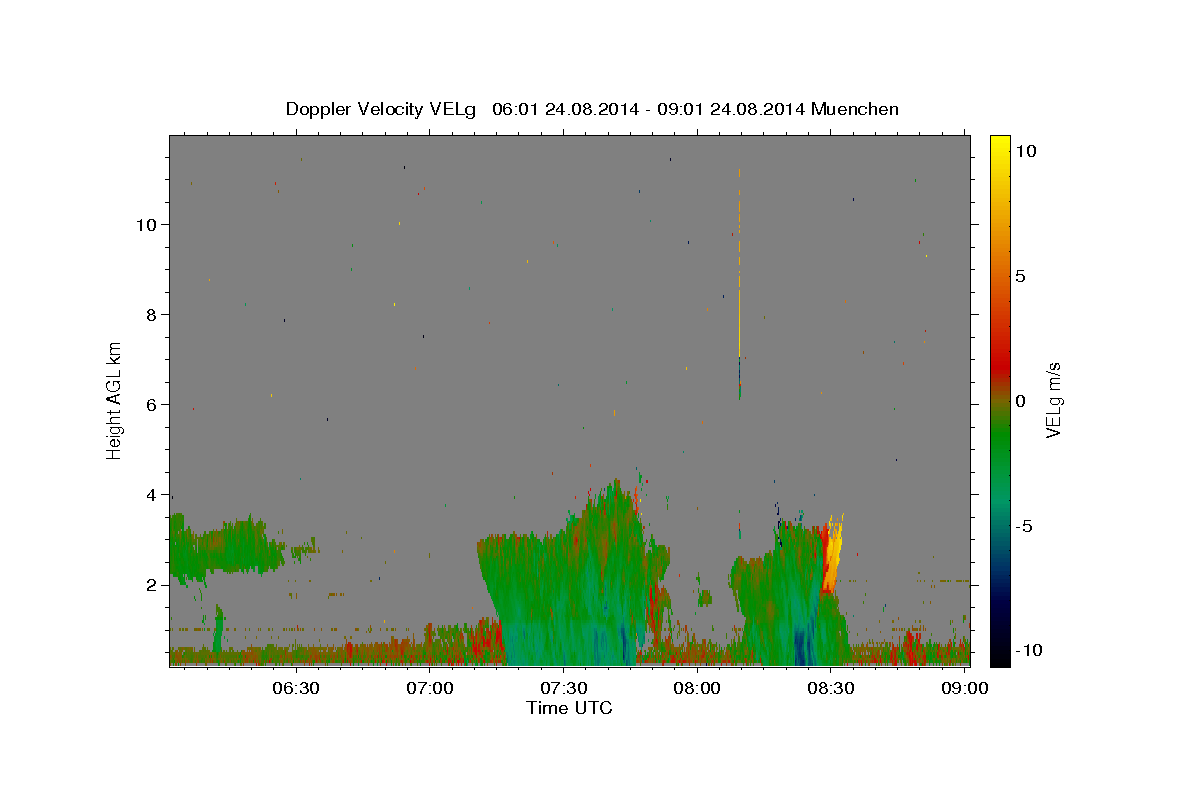This screenshot has width=1200, height=800.
Task: Click the 08:30 time tick label
Action: tap(831, 688)
